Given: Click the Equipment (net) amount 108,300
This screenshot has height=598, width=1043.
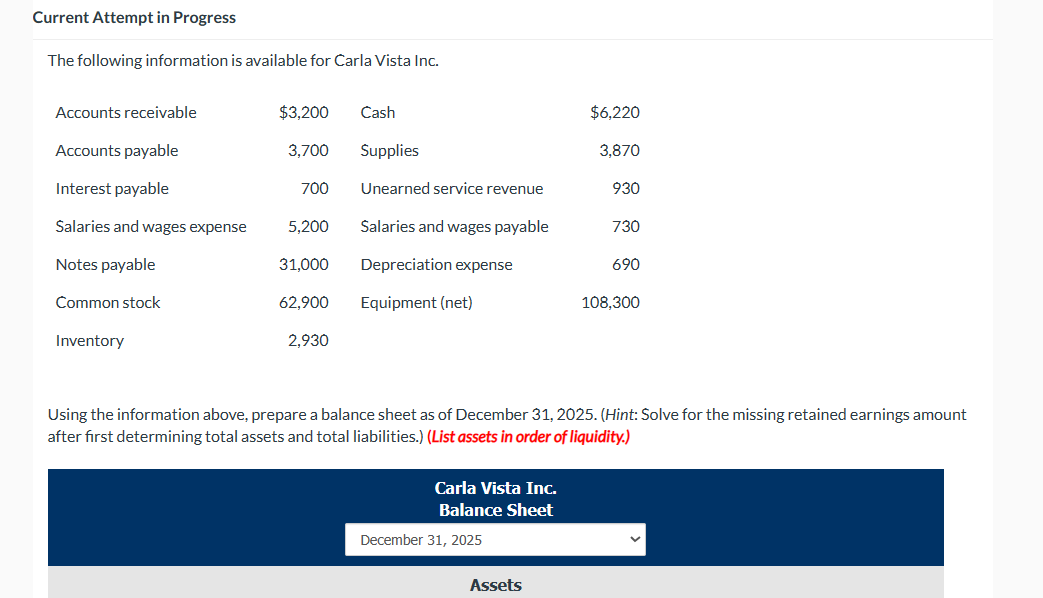Looking at the screenshot, I should click(610, 302).
